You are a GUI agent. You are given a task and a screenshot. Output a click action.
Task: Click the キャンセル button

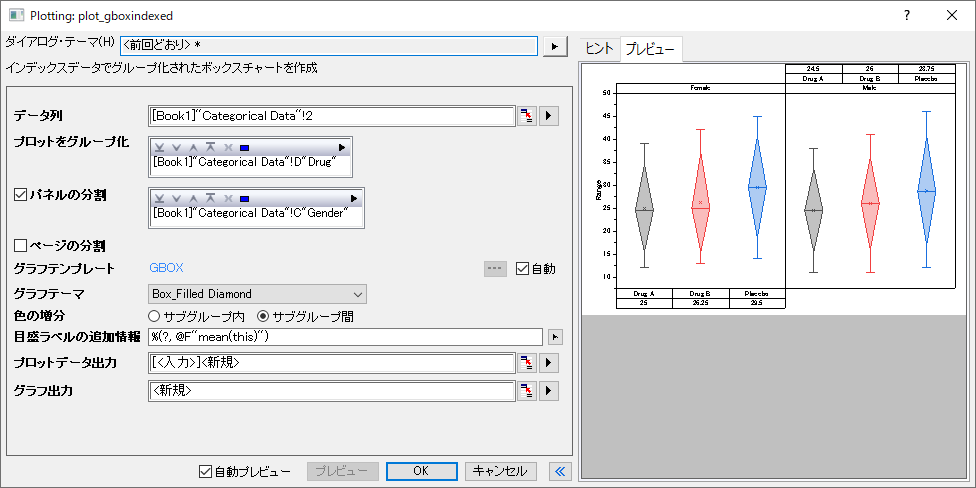coord(501,471)
